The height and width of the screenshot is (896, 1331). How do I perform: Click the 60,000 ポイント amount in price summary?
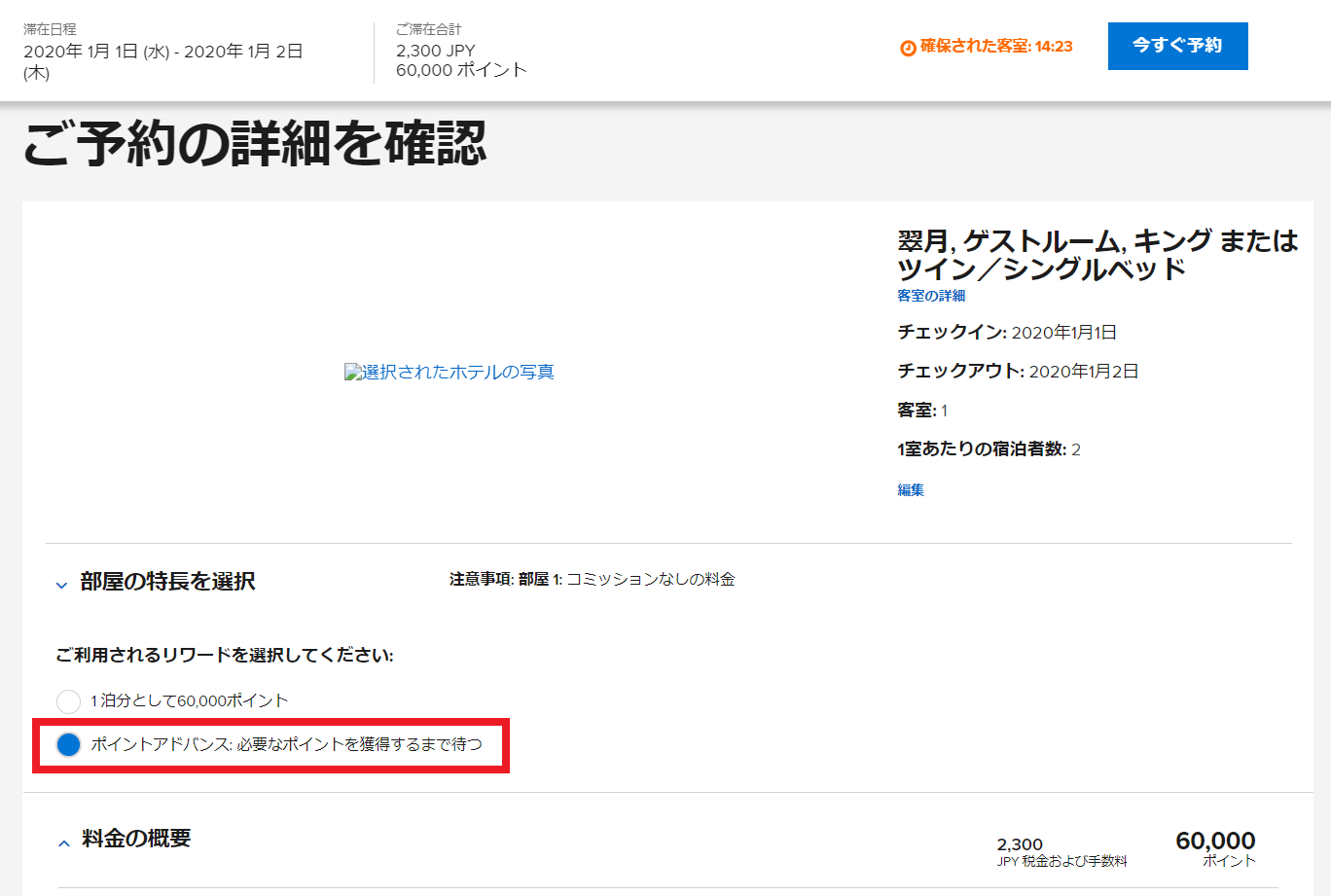tap(1215, 846)
